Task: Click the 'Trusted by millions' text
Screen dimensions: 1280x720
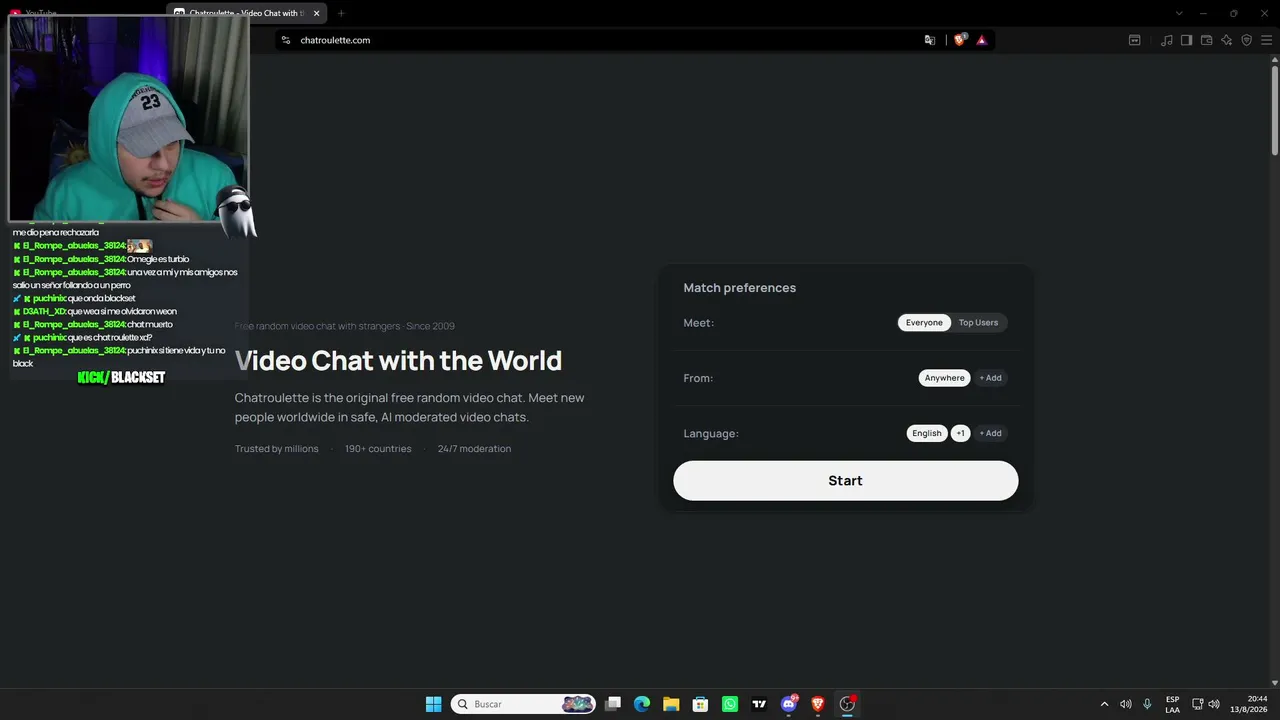Action: 277,449
